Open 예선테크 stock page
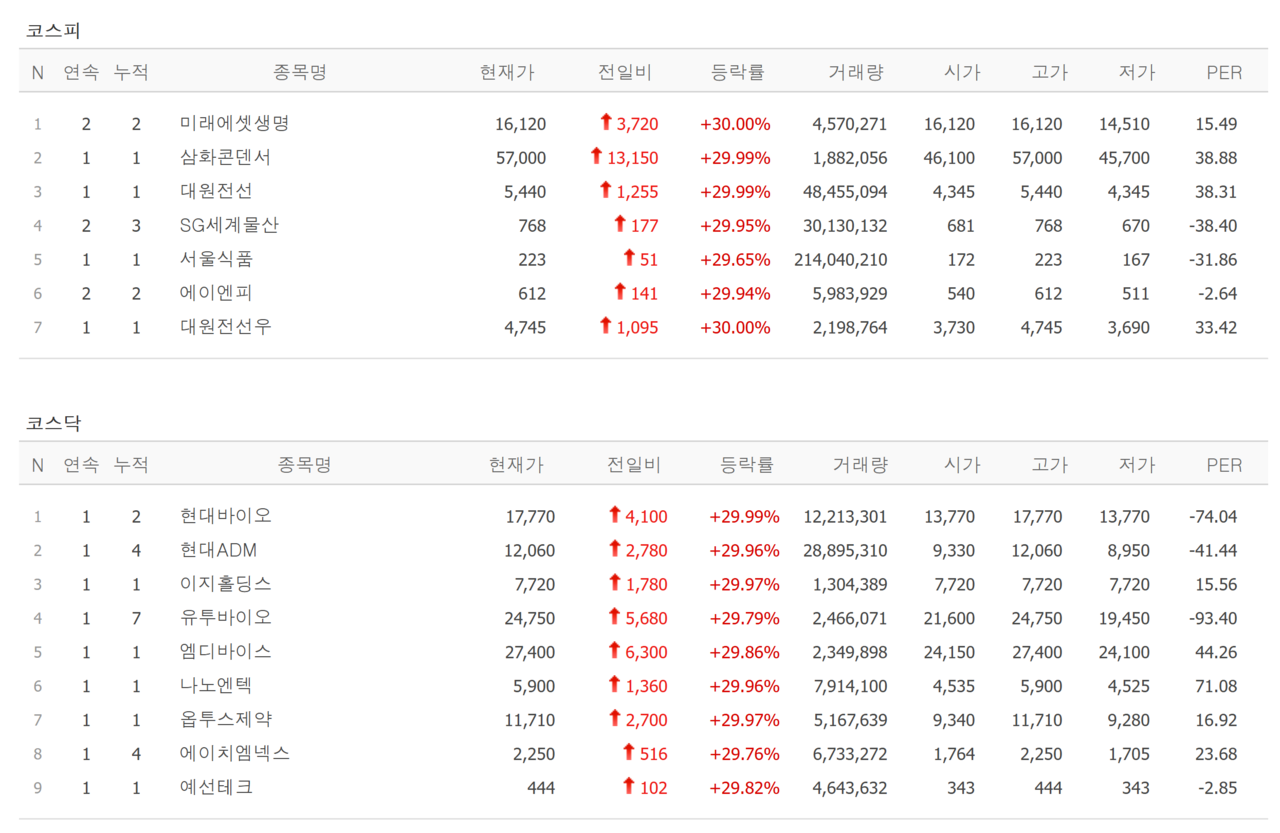Image resolution: width=1280 pixels, height=833 pixels. coord(216,789)
